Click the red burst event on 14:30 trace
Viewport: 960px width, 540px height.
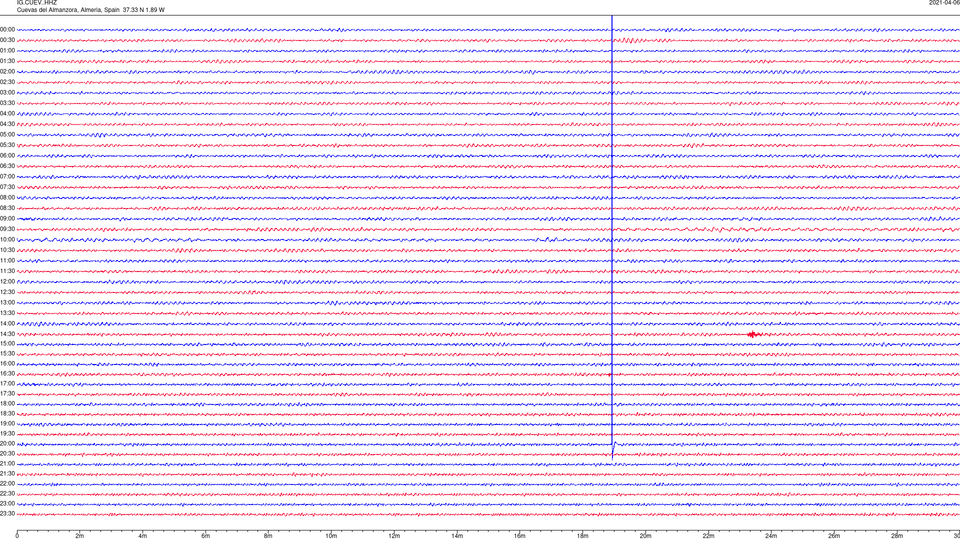(754, 334)
